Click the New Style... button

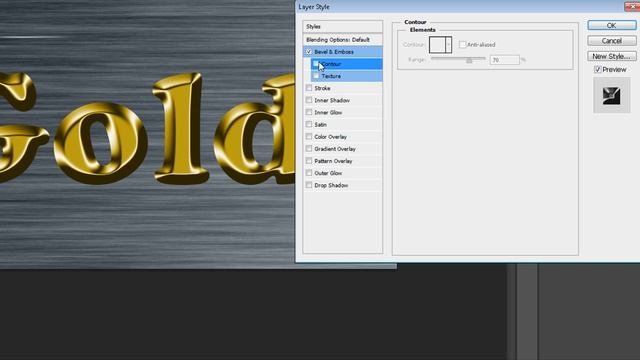point(611,56)
